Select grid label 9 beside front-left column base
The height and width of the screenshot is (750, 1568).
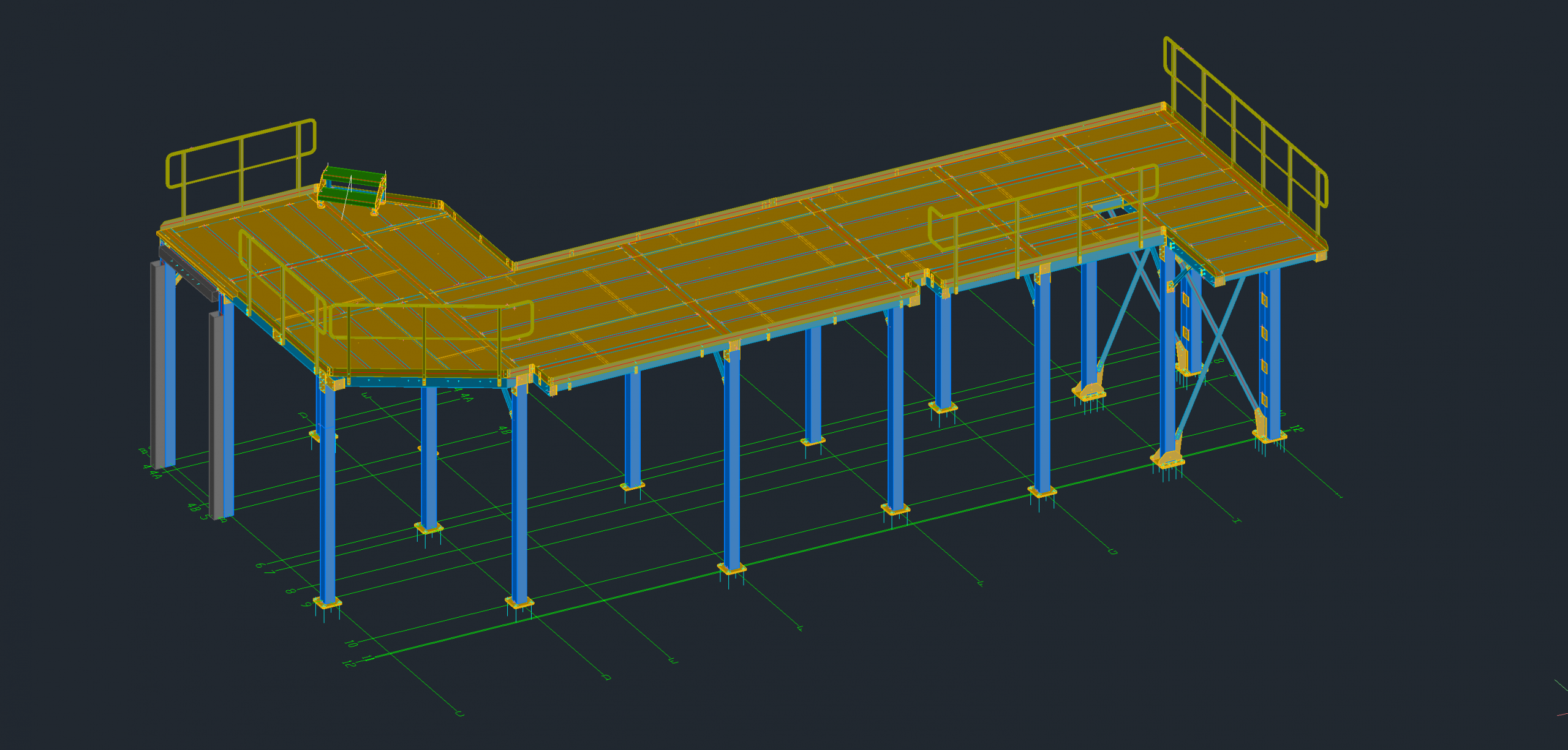click(x=307, y=604)
